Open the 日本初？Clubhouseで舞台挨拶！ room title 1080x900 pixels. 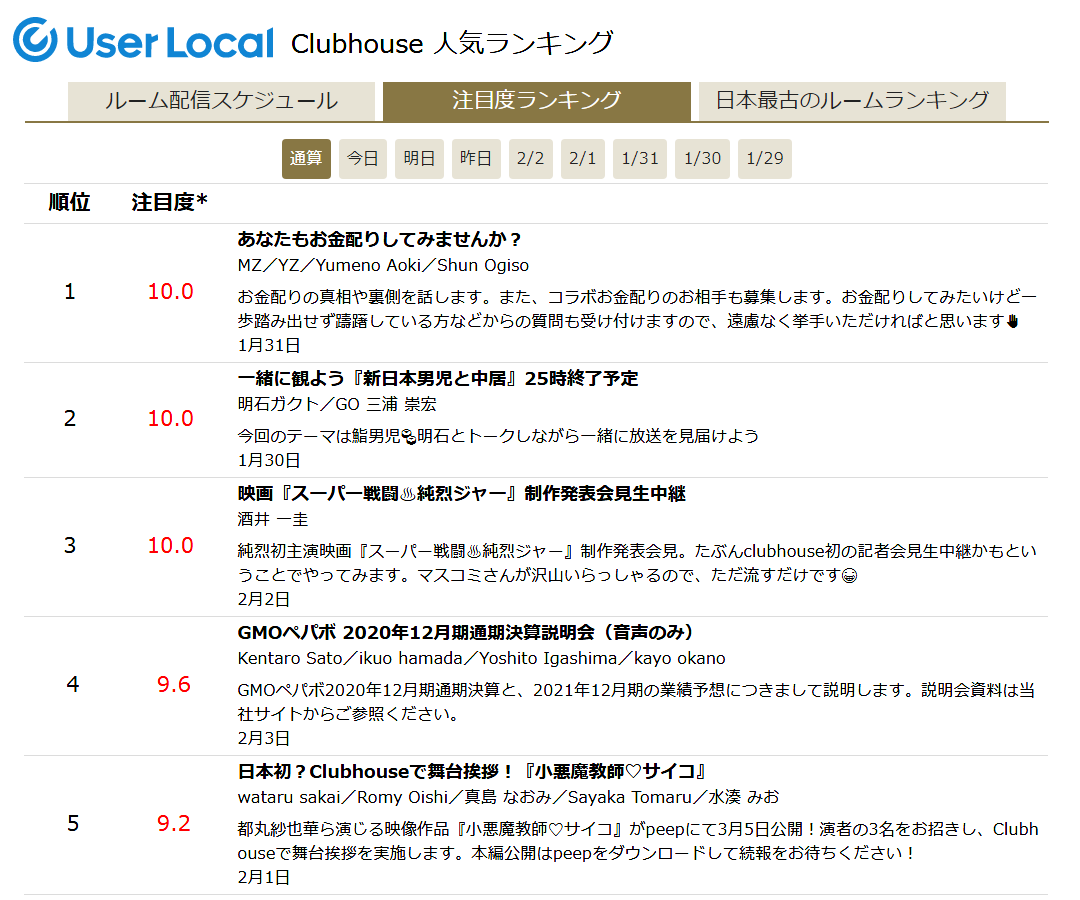pyautogui.click(x=473, y=772)
